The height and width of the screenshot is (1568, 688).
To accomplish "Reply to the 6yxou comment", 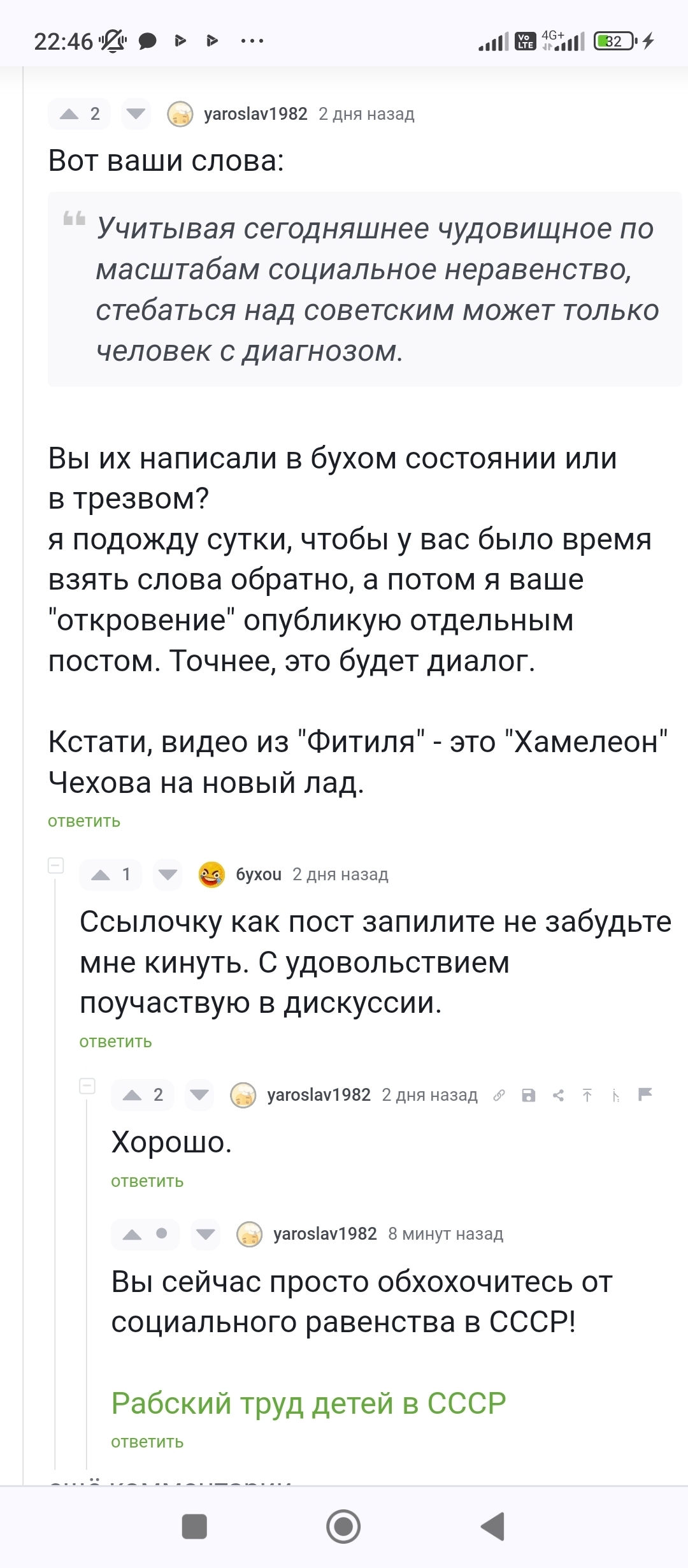I will (x=115, y=1042).
